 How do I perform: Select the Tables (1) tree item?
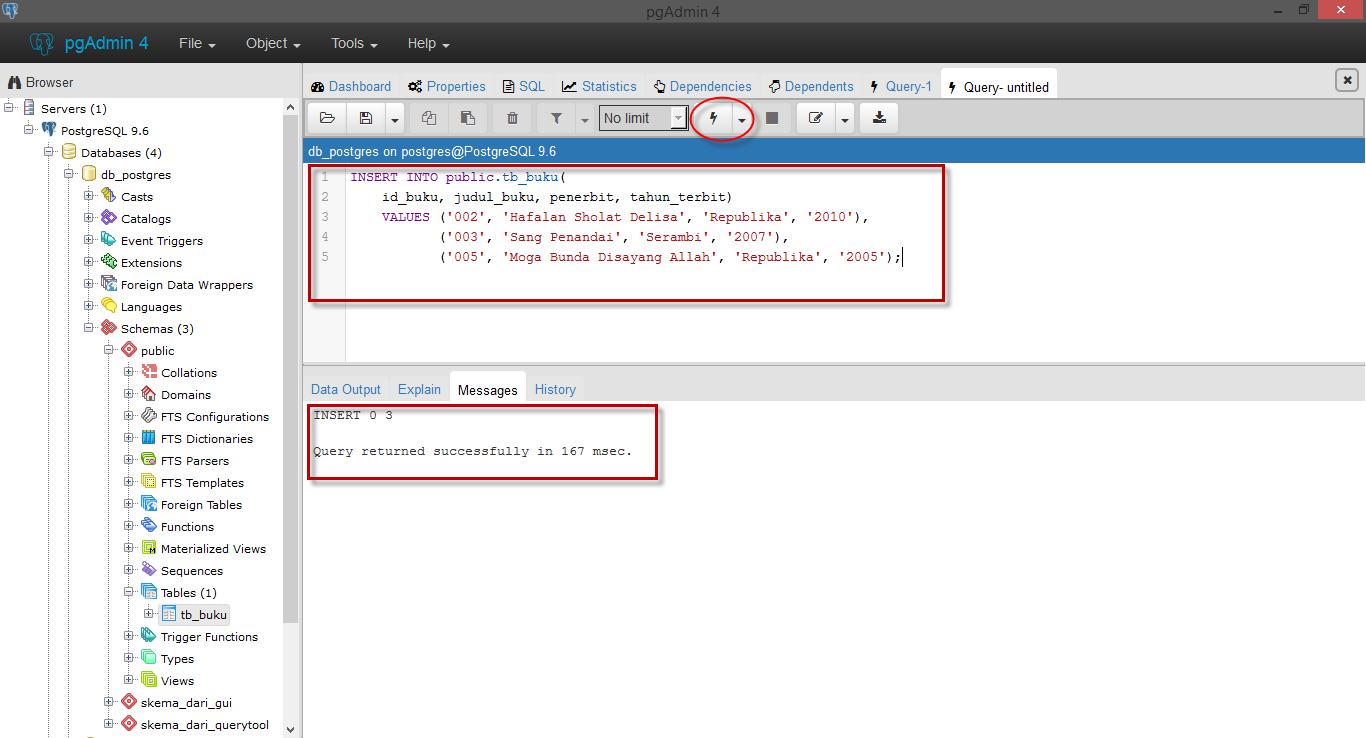[188, 593]
